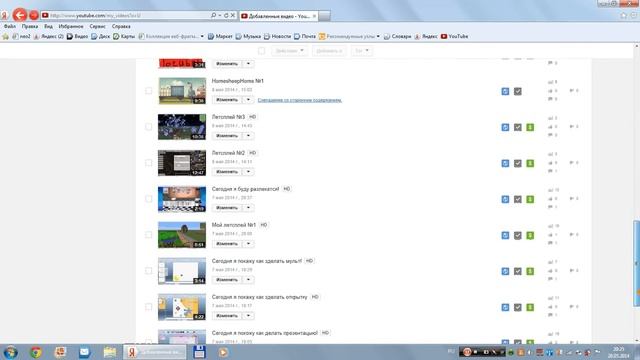Click green dollar monetization icon for Летсплей №3

pos(530,127)
